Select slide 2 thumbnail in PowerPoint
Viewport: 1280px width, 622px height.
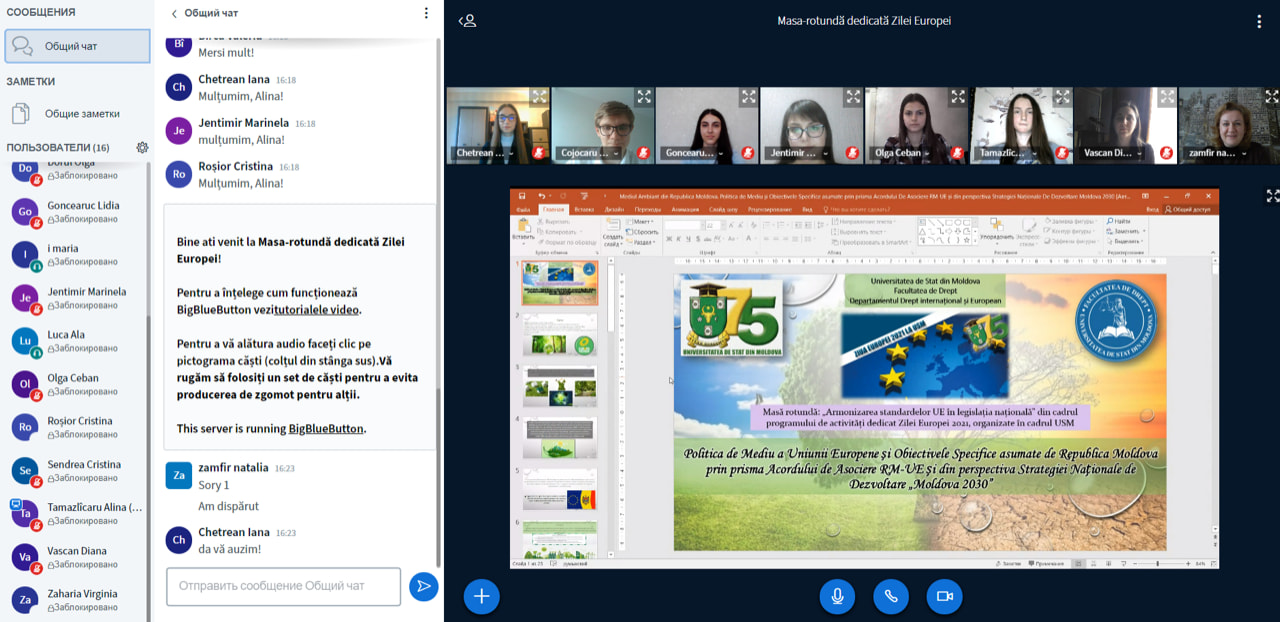[x=559, y=335]
